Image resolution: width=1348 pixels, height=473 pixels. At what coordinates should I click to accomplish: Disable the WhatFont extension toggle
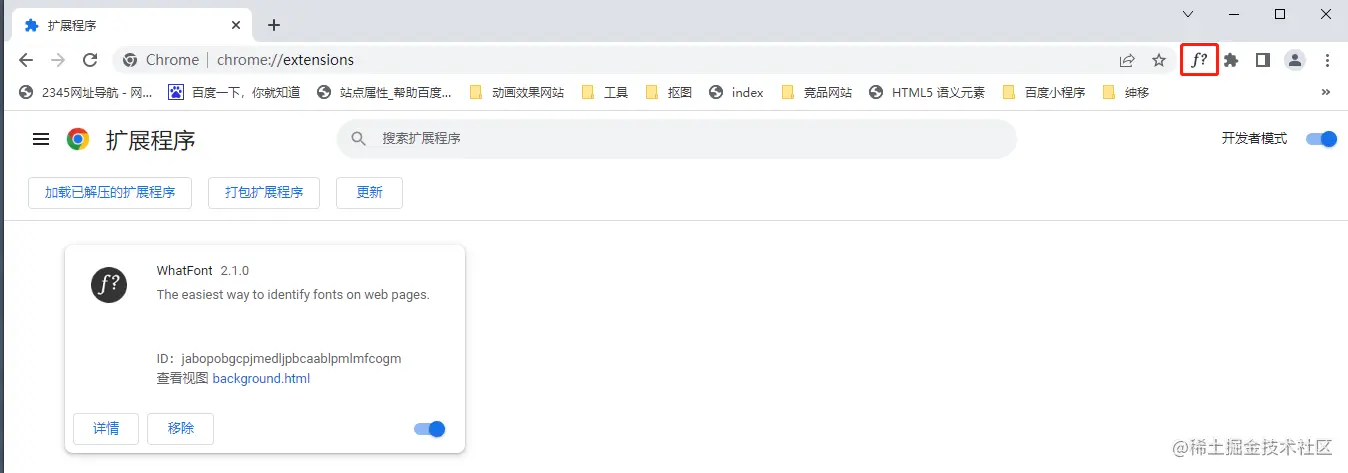tap(429, 429)
